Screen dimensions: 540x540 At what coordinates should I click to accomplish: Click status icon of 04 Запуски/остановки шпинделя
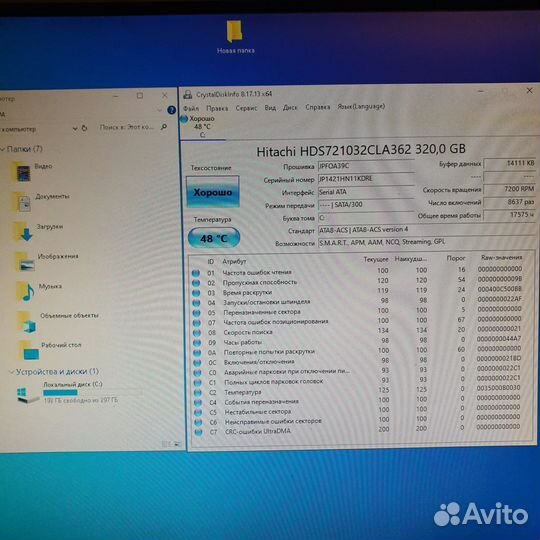197,303
